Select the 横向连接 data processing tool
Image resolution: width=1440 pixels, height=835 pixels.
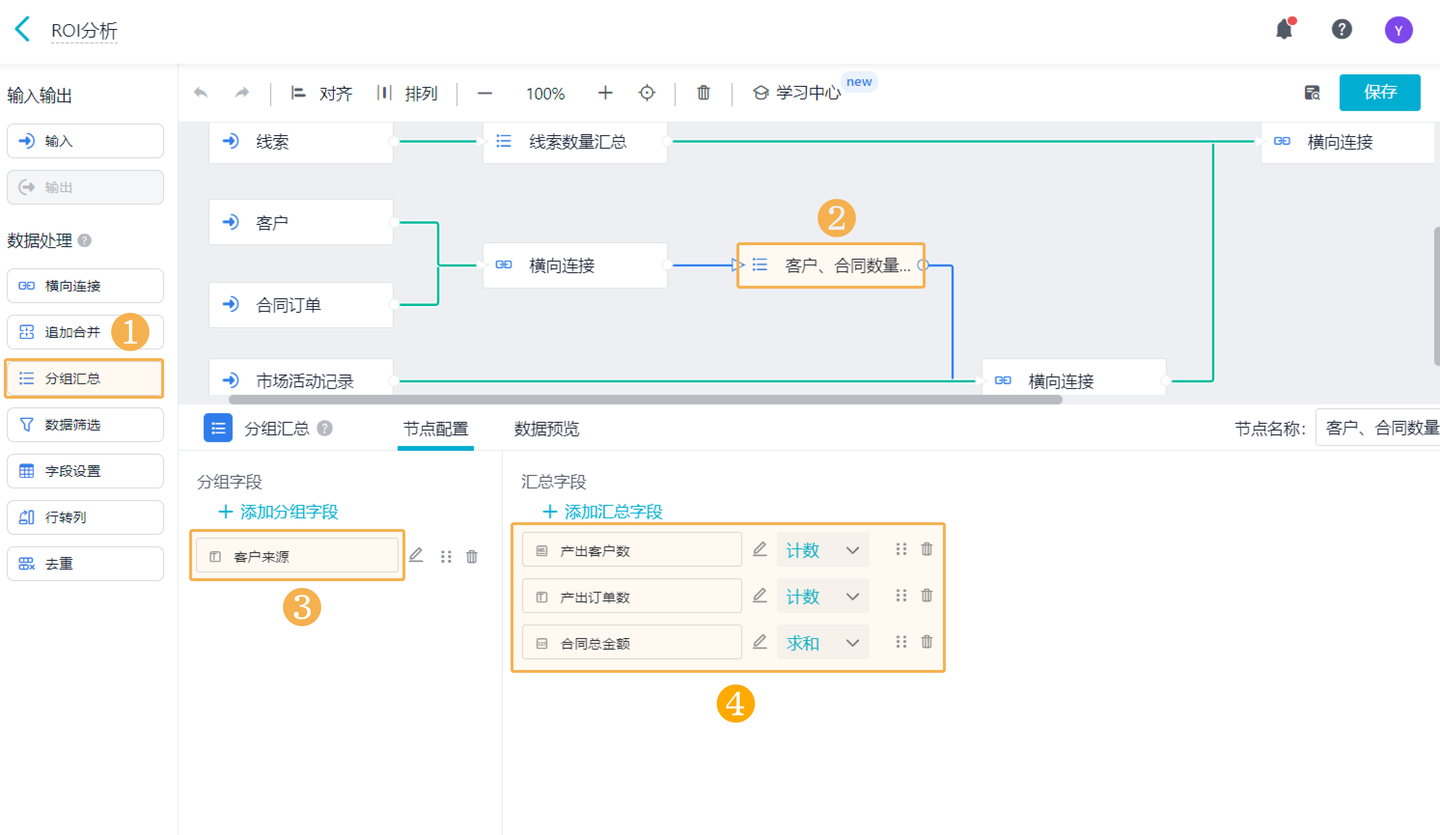pyautogui.click(x=84, y=285)
